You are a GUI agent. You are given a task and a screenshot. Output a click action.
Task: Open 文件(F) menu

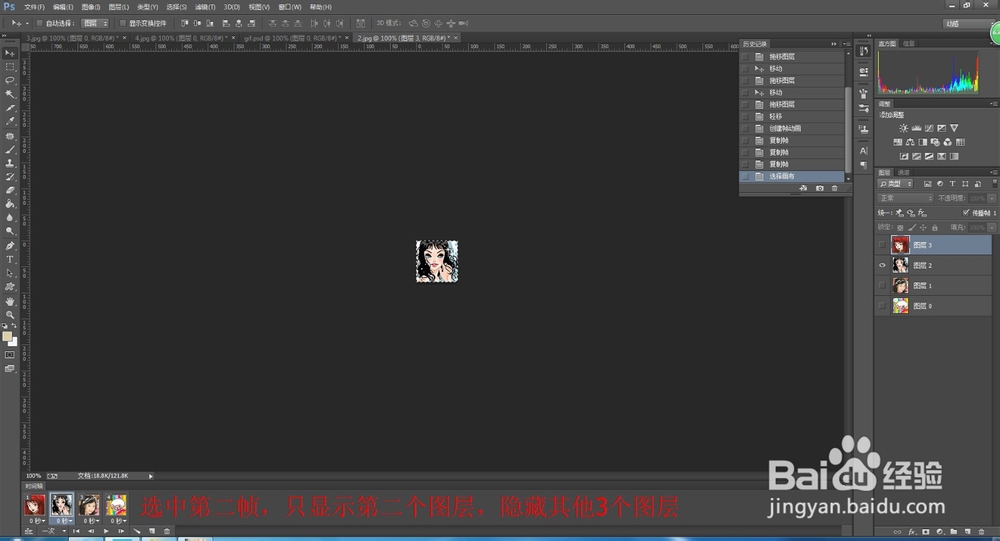click(34, 7)
